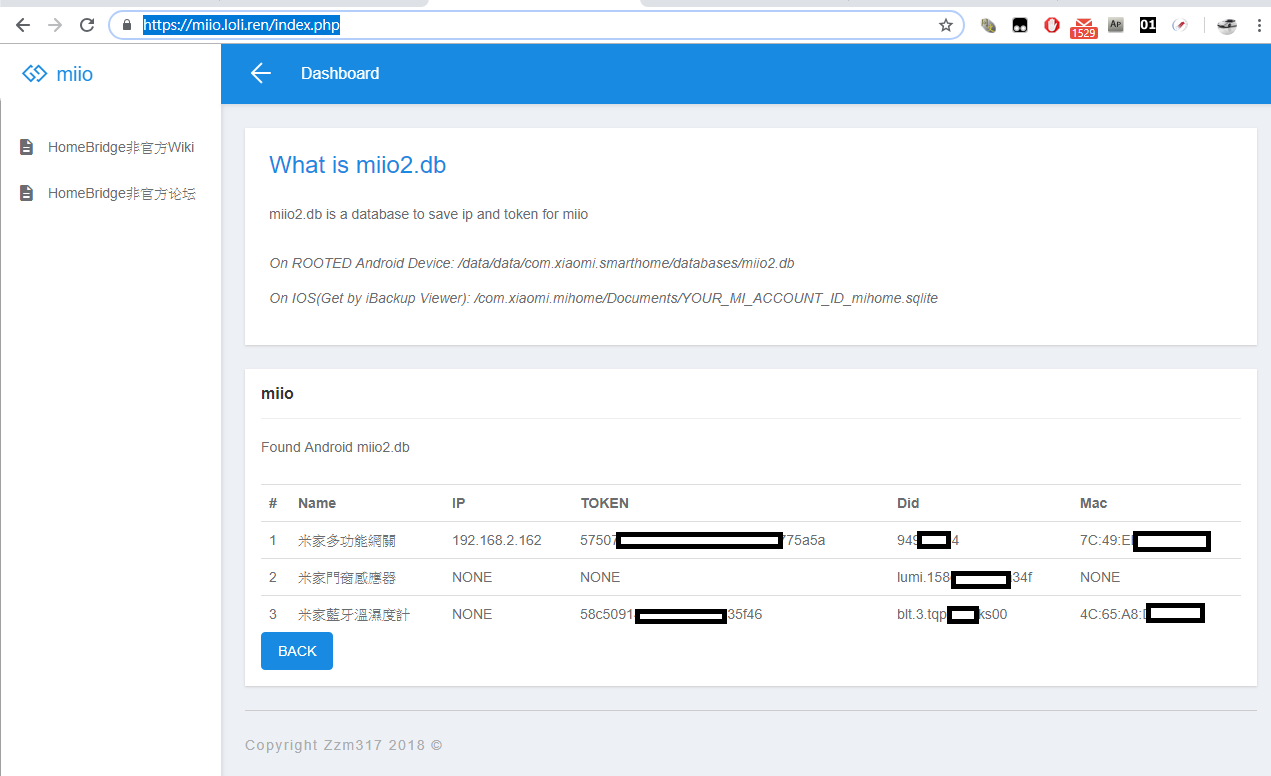This screenshot has height=776, width=1271.
Task: Click the miio brand name link
Action: (75, 74)
